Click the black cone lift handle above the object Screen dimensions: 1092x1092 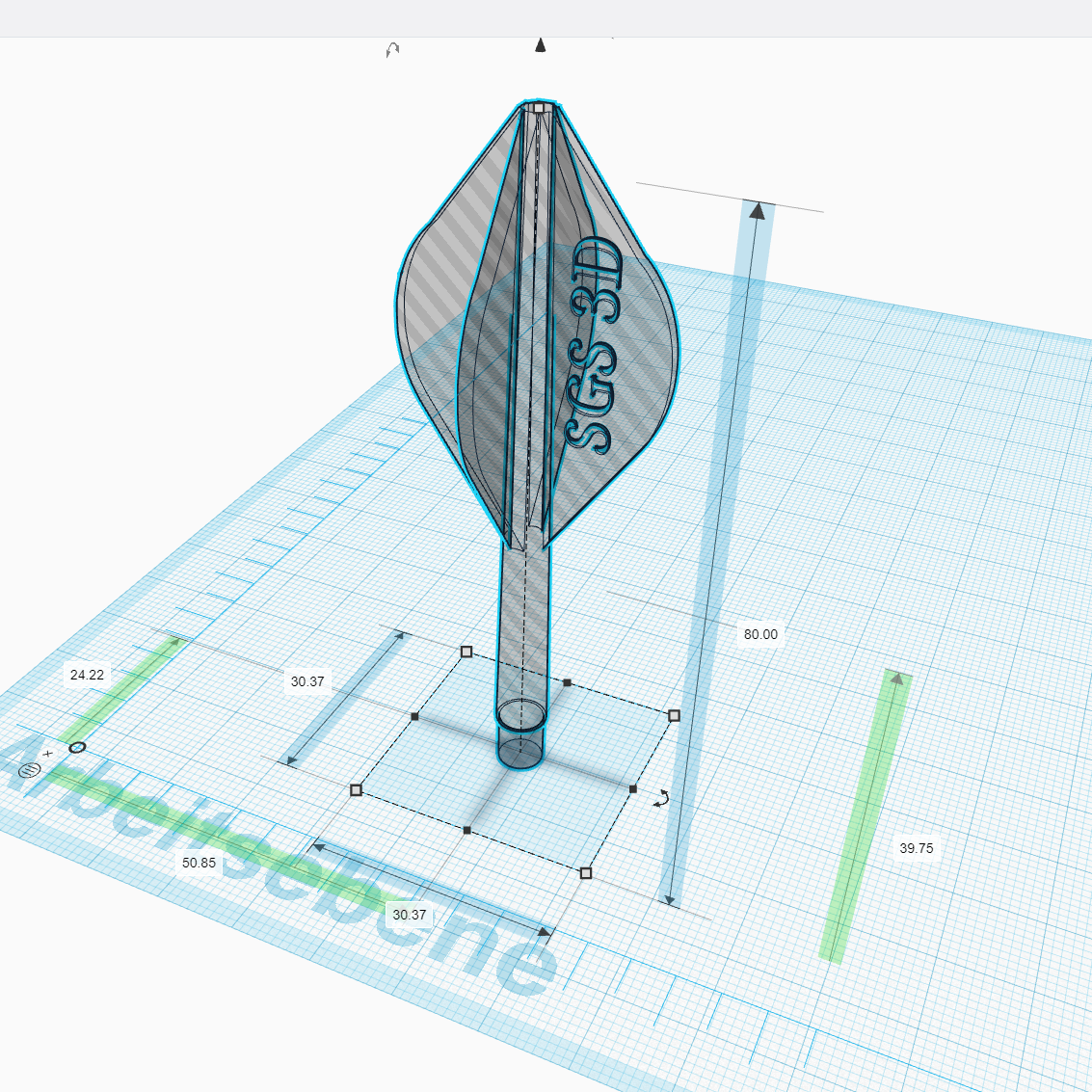[541, 45]
